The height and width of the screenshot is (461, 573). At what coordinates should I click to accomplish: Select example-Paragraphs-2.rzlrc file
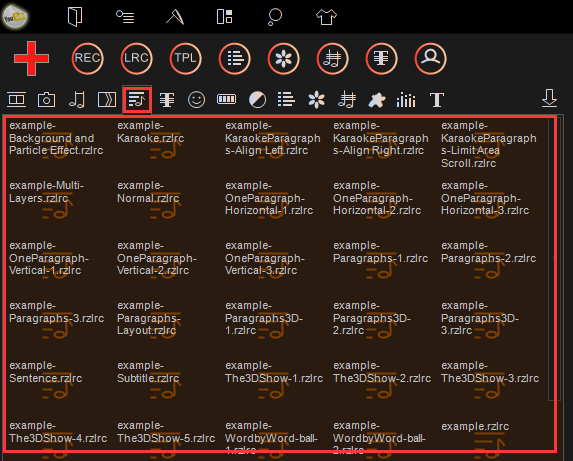click(x=488, y=259)
